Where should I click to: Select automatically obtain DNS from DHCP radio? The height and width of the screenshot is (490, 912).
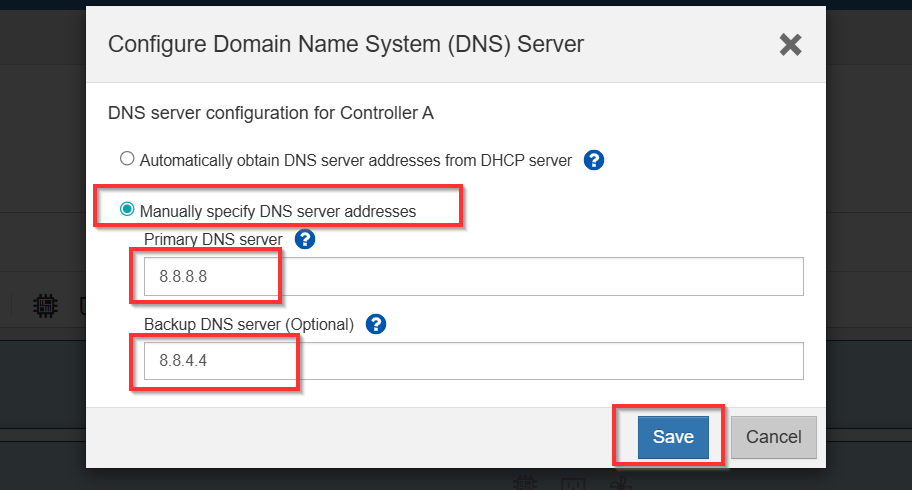[127, 158]
